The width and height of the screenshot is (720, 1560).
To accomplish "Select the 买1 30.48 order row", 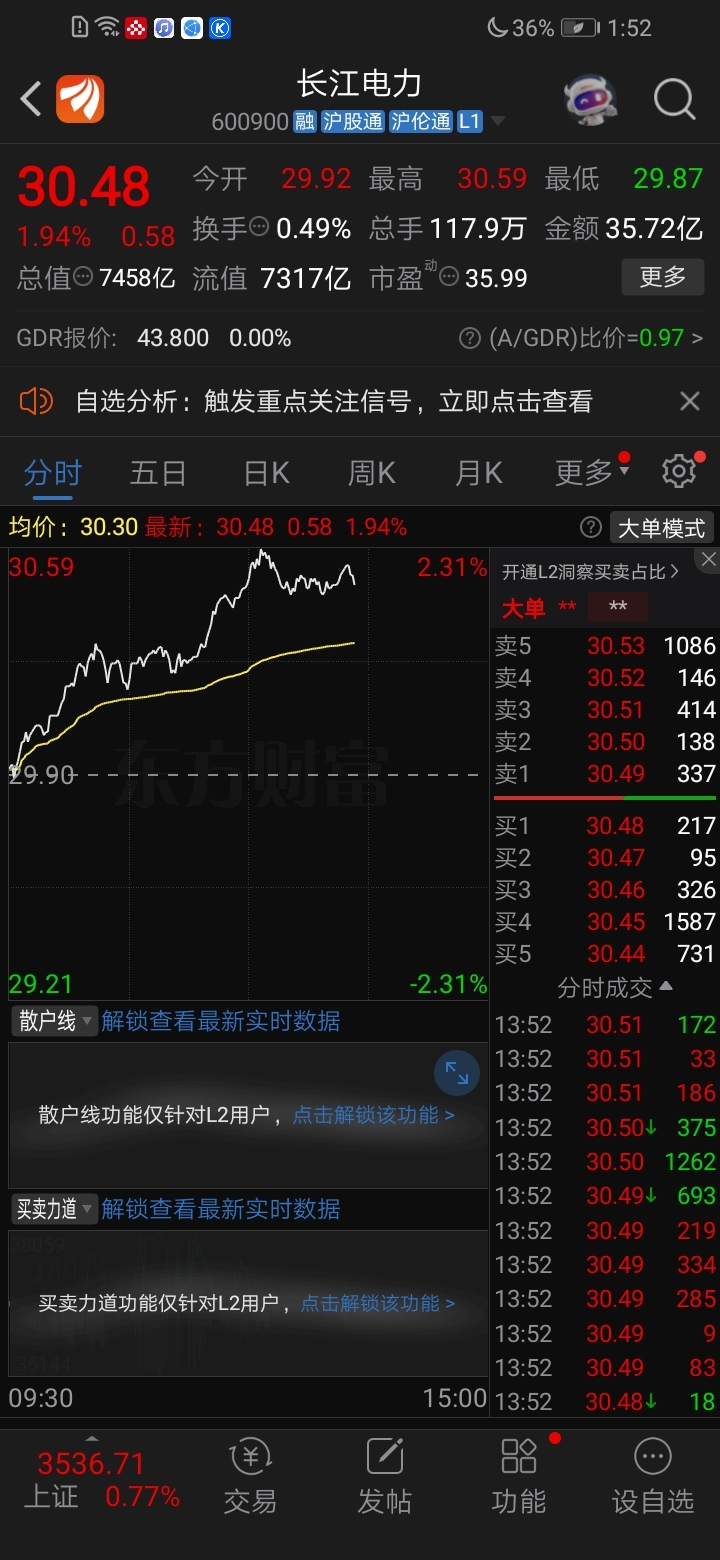I will click(x=605, y=826).
